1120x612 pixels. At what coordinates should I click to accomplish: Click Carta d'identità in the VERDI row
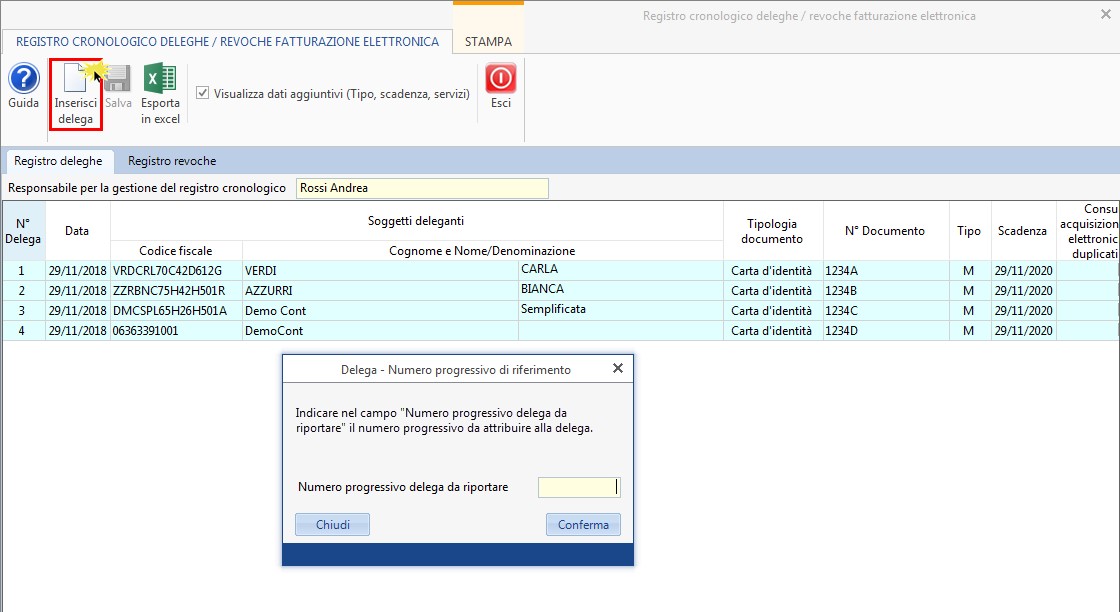tap(773, 271)
